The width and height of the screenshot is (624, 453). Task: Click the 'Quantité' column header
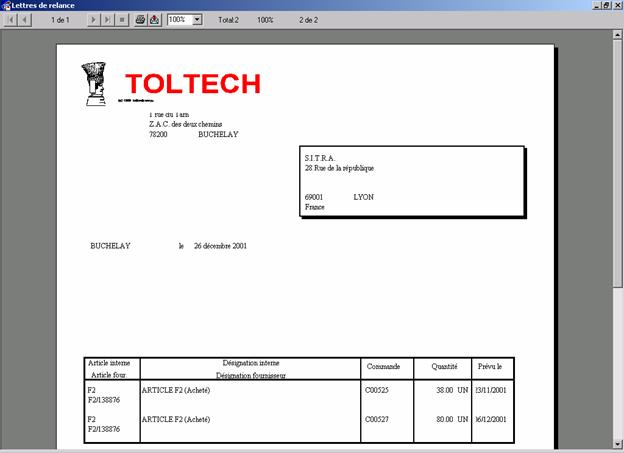[x=444, y=367]
